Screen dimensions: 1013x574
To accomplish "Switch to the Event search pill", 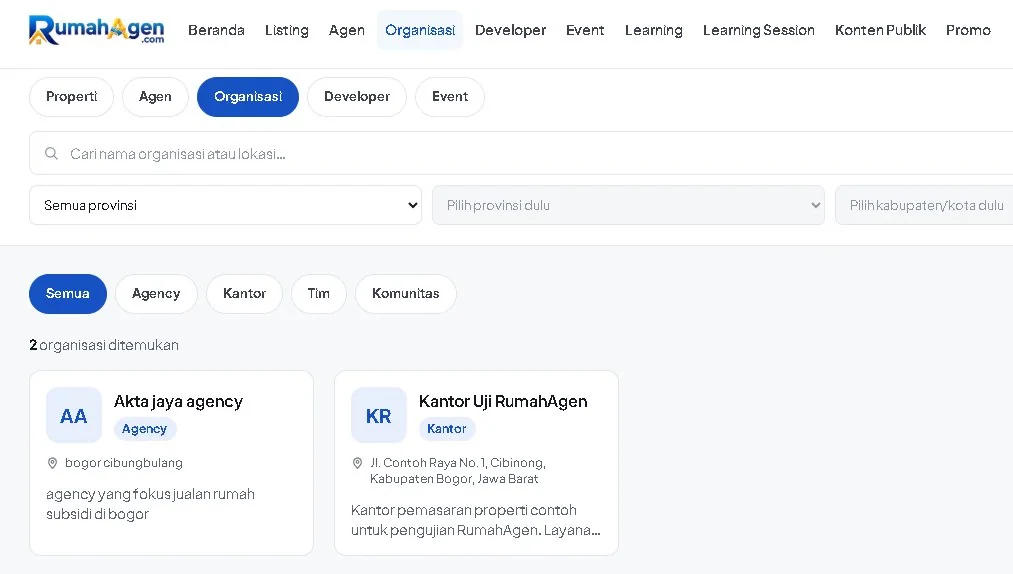I will (450, 97).
